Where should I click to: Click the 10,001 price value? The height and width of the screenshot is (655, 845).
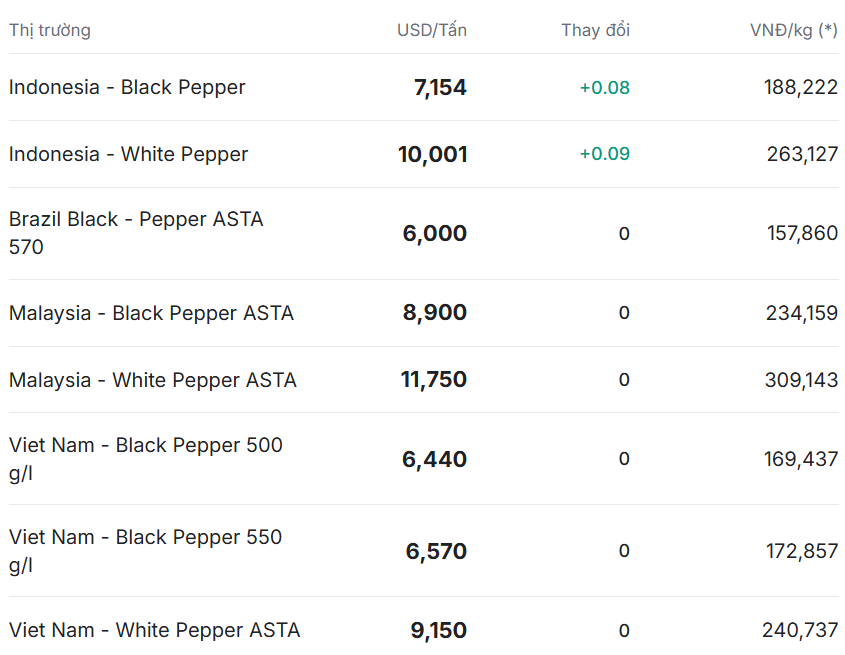click(x=432, y=154)
